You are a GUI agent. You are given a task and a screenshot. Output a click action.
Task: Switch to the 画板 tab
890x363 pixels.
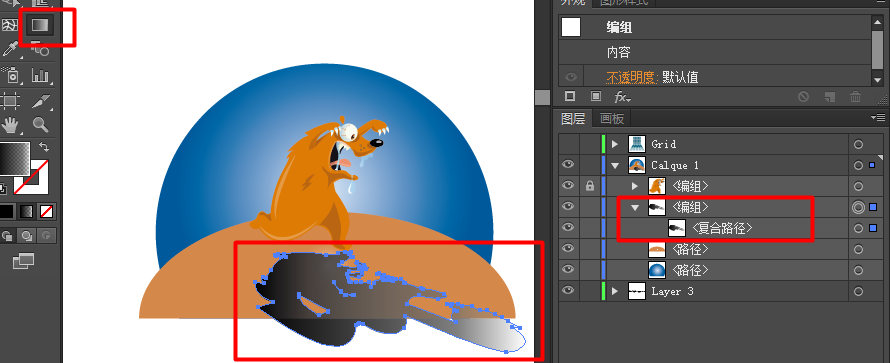tap(612, 119)
